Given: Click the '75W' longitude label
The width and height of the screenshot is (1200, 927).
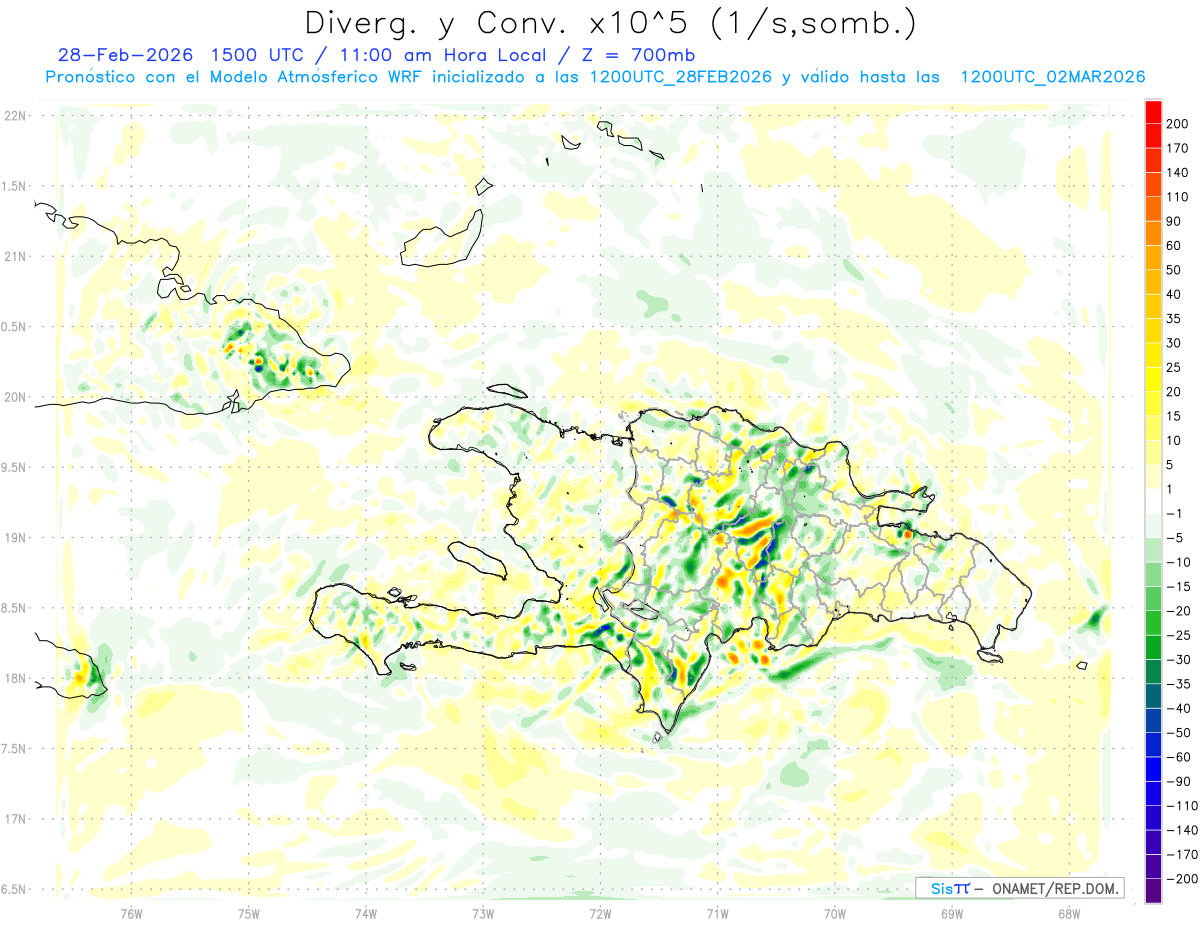Looking at the screenshot, I should [249, 913].
